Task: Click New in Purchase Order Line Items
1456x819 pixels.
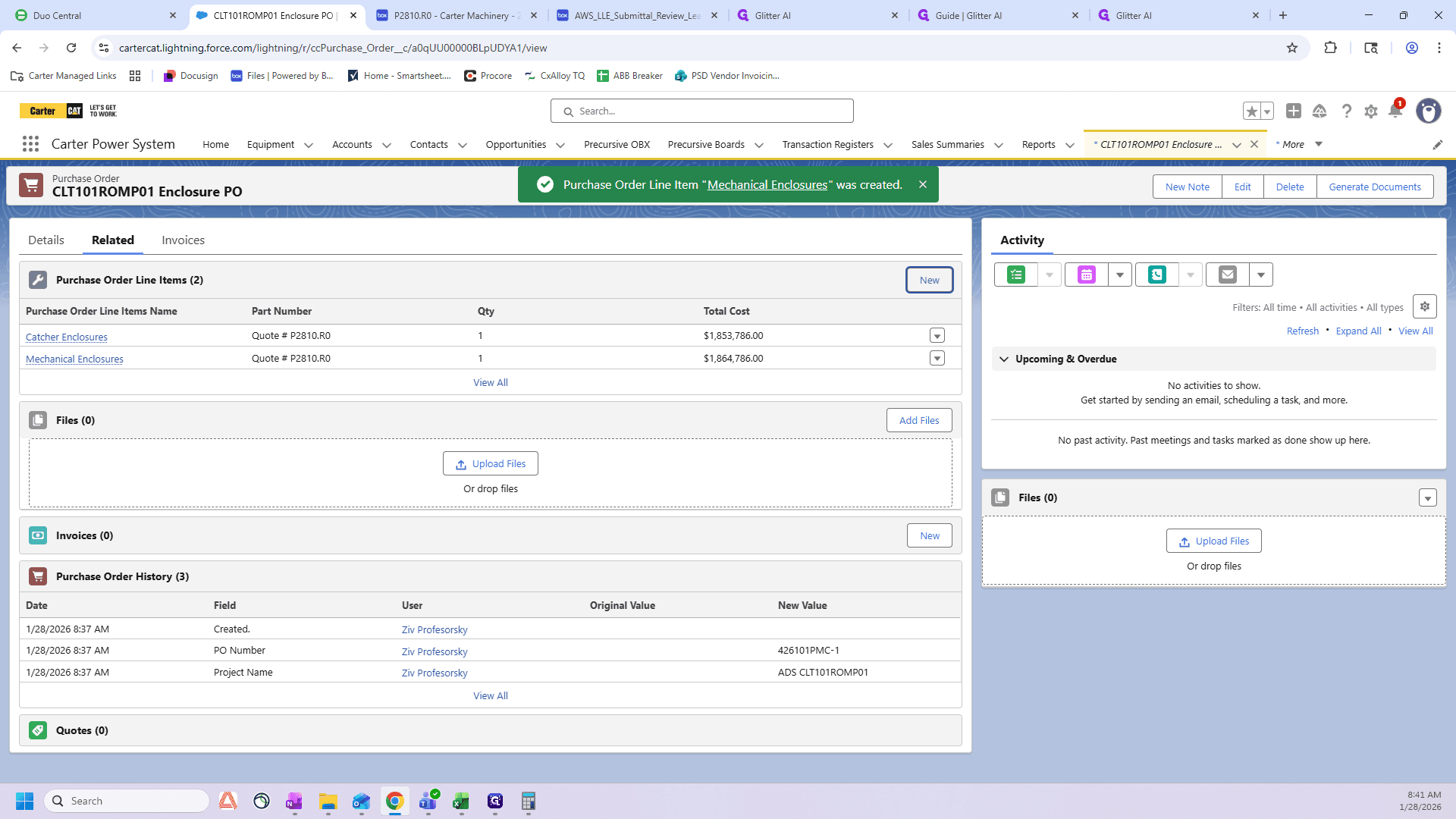Action: pos(929,280)
